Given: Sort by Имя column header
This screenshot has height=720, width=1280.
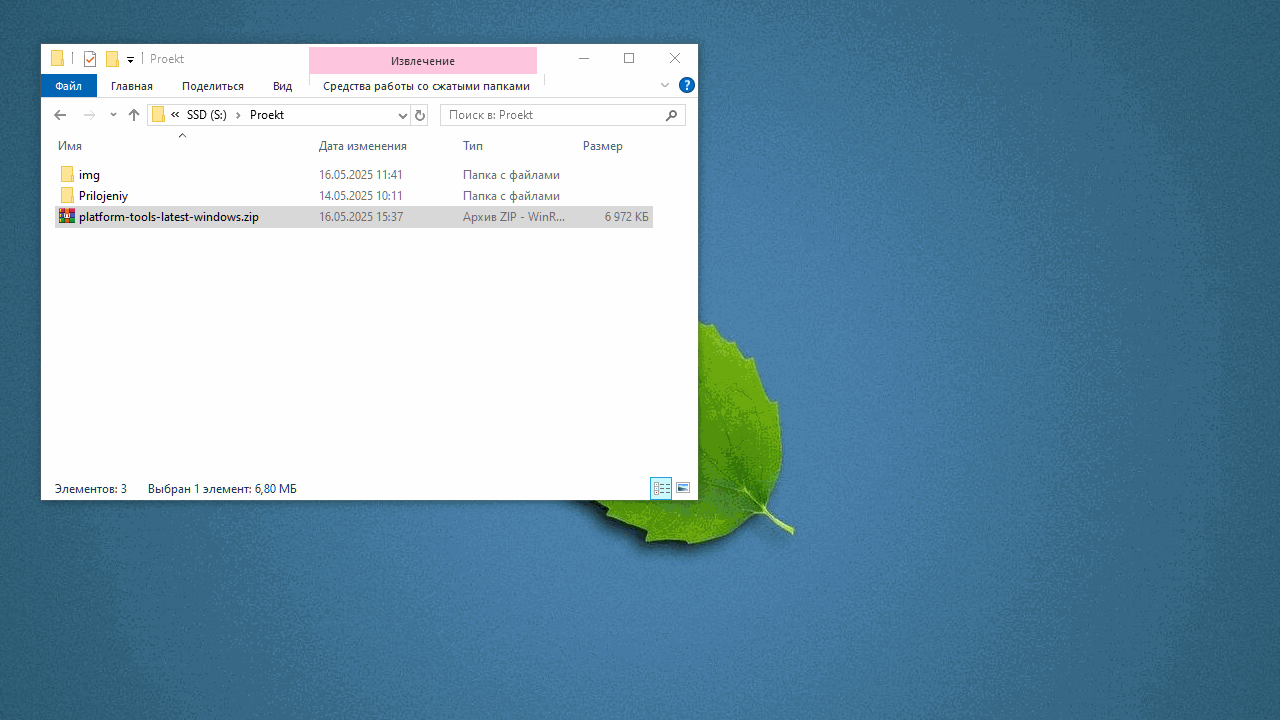Looking at the screenshot, I should coord(70,146).
